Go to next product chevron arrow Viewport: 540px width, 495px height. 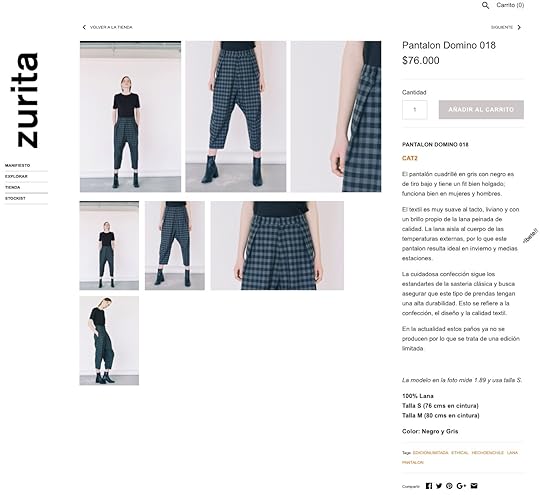click(x=519, y=27)
